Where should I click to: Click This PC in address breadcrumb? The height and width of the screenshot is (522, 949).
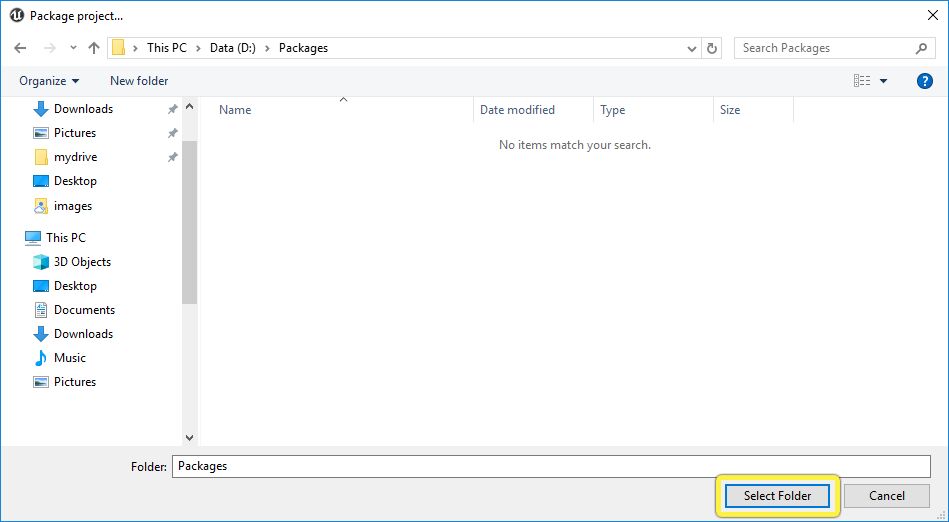166,48
